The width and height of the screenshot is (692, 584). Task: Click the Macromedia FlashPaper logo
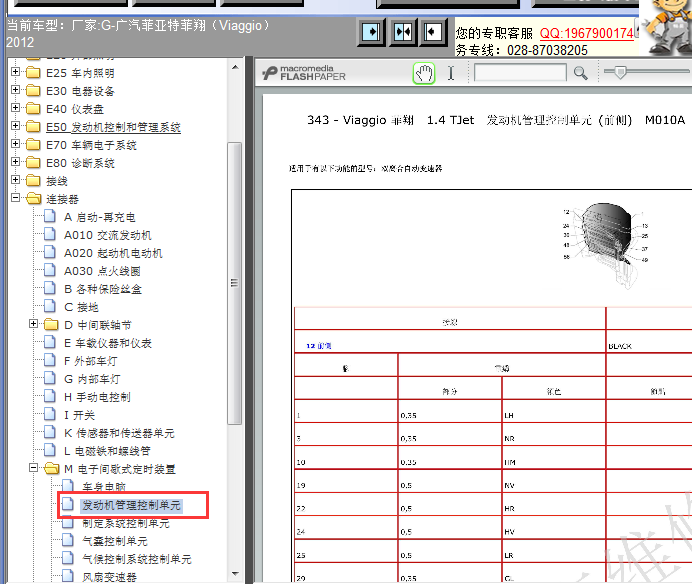(x=304, y=73)
